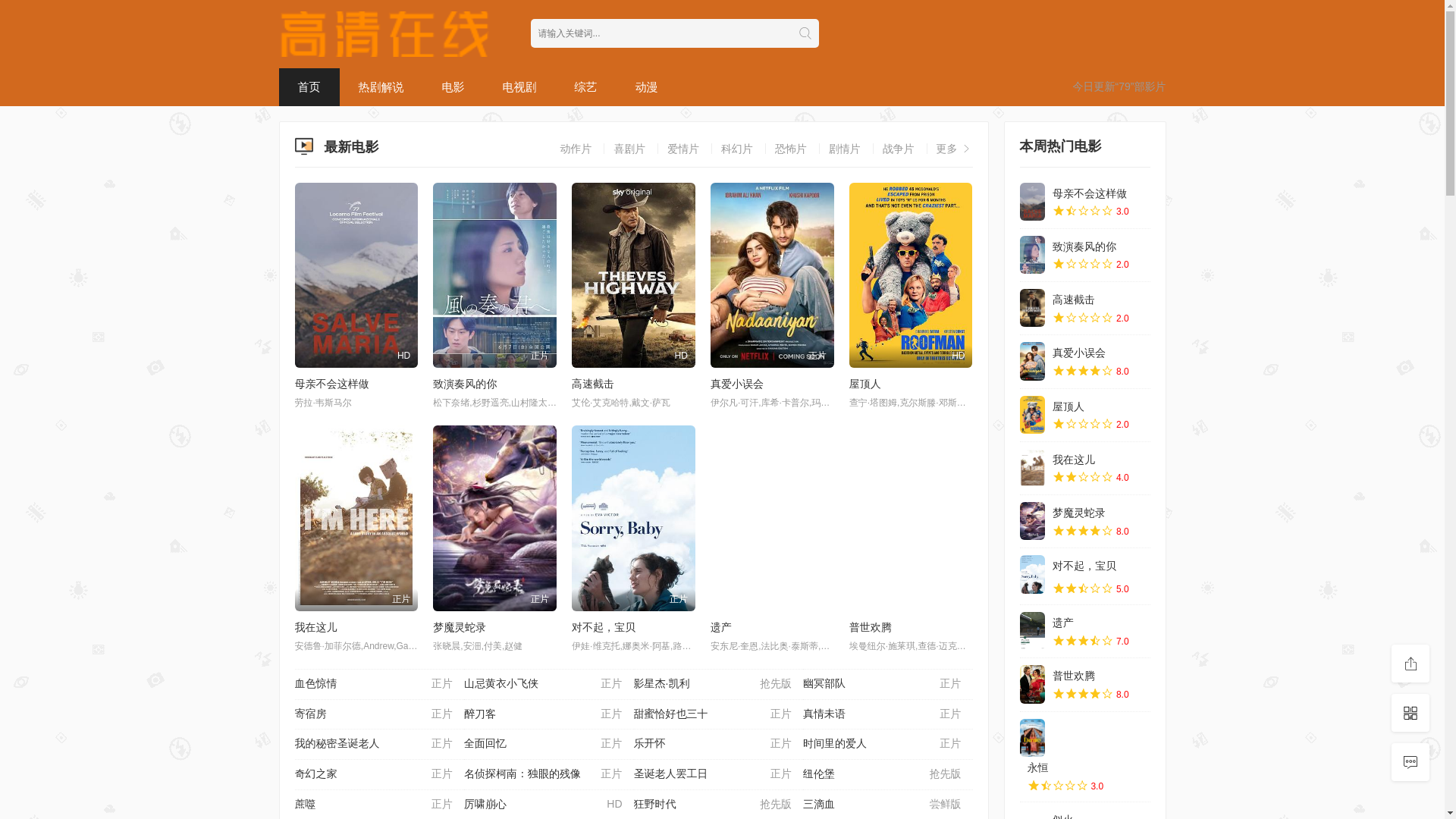Open 山忌黄衣小飞侠 in movie list

[x=501, y=684]
